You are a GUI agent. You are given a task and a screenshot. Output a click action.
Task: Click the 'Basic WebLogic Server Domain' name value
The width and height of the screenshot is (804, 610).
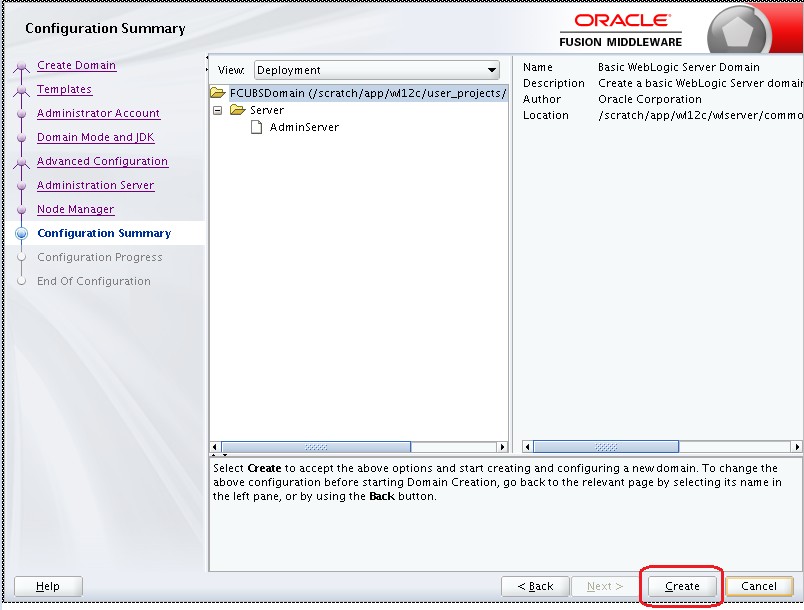(679, 67)
